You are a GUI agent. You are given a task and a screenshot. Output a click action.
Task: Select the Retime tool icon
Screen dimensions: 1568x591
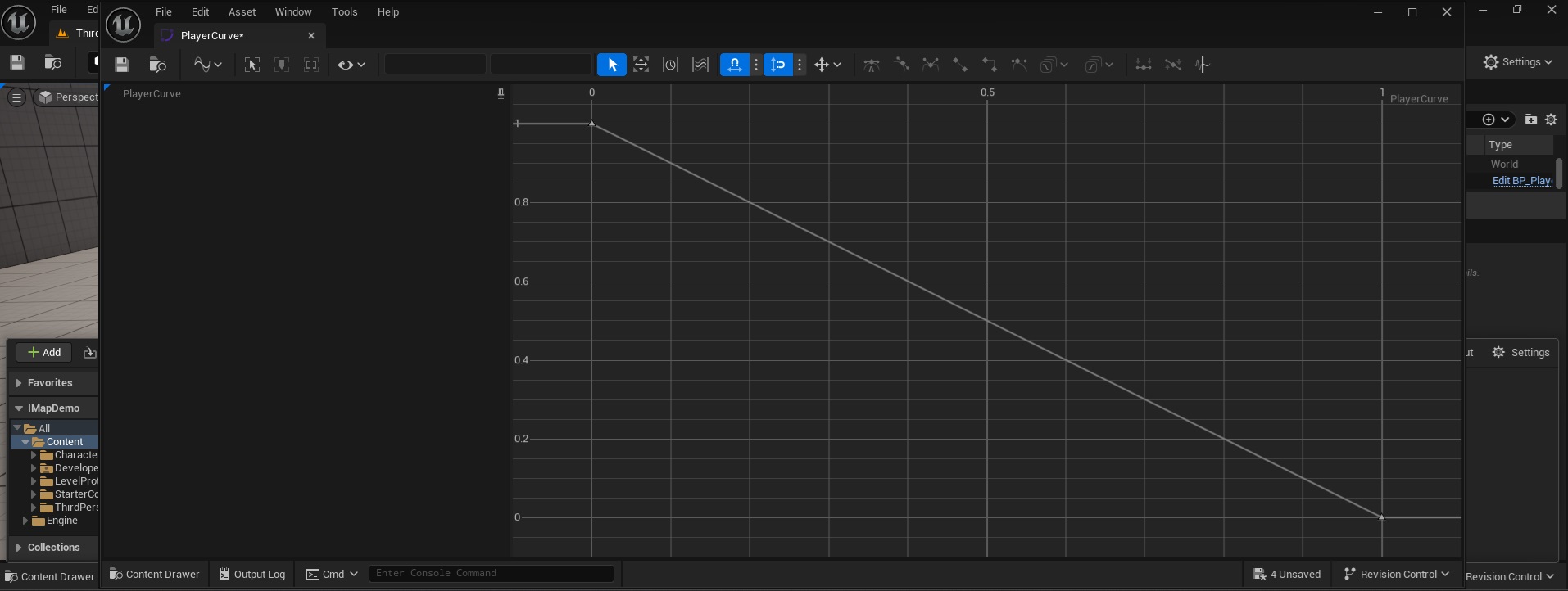click(x=670, y=65)
